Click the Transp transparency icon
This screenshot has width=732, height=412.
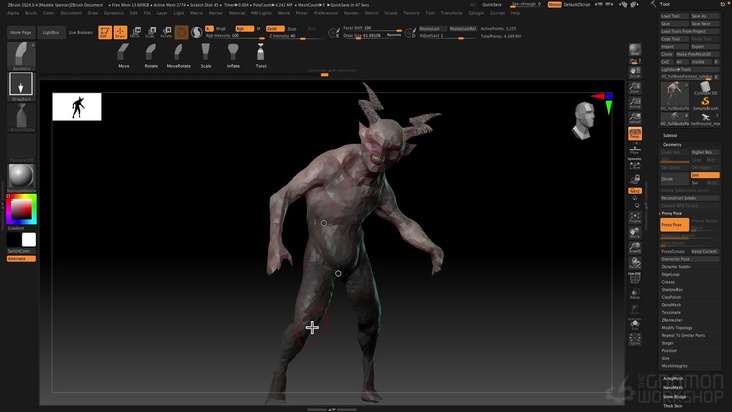pyautogui.click(x=635, y=293)
